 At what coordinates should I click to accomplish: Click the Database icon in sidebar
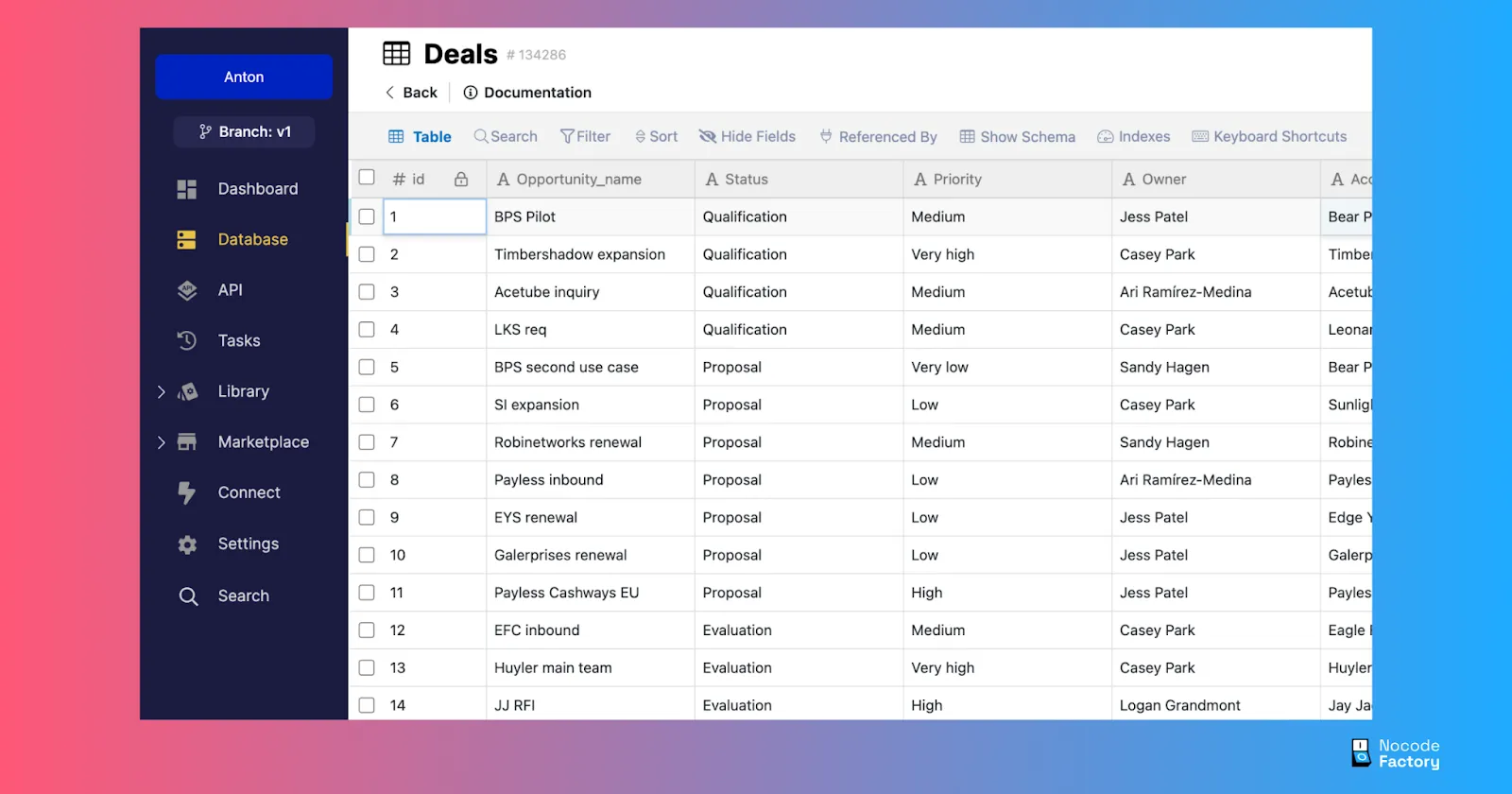(187, 240)
